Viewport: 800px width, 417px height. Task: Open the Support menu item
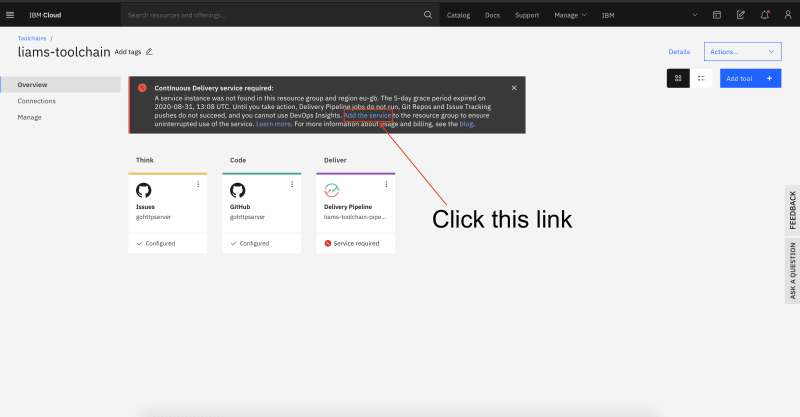pos(527,15)
